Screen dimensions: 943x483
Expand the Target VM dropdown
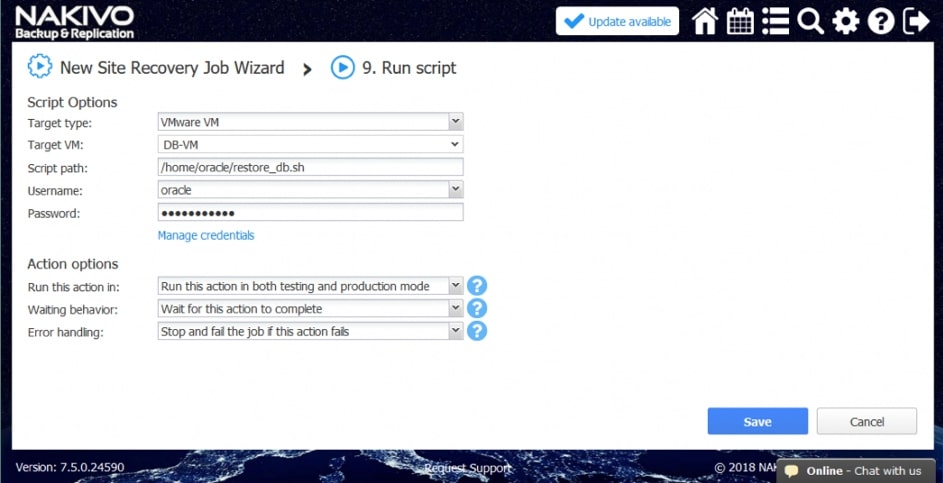tap(455, 145)
